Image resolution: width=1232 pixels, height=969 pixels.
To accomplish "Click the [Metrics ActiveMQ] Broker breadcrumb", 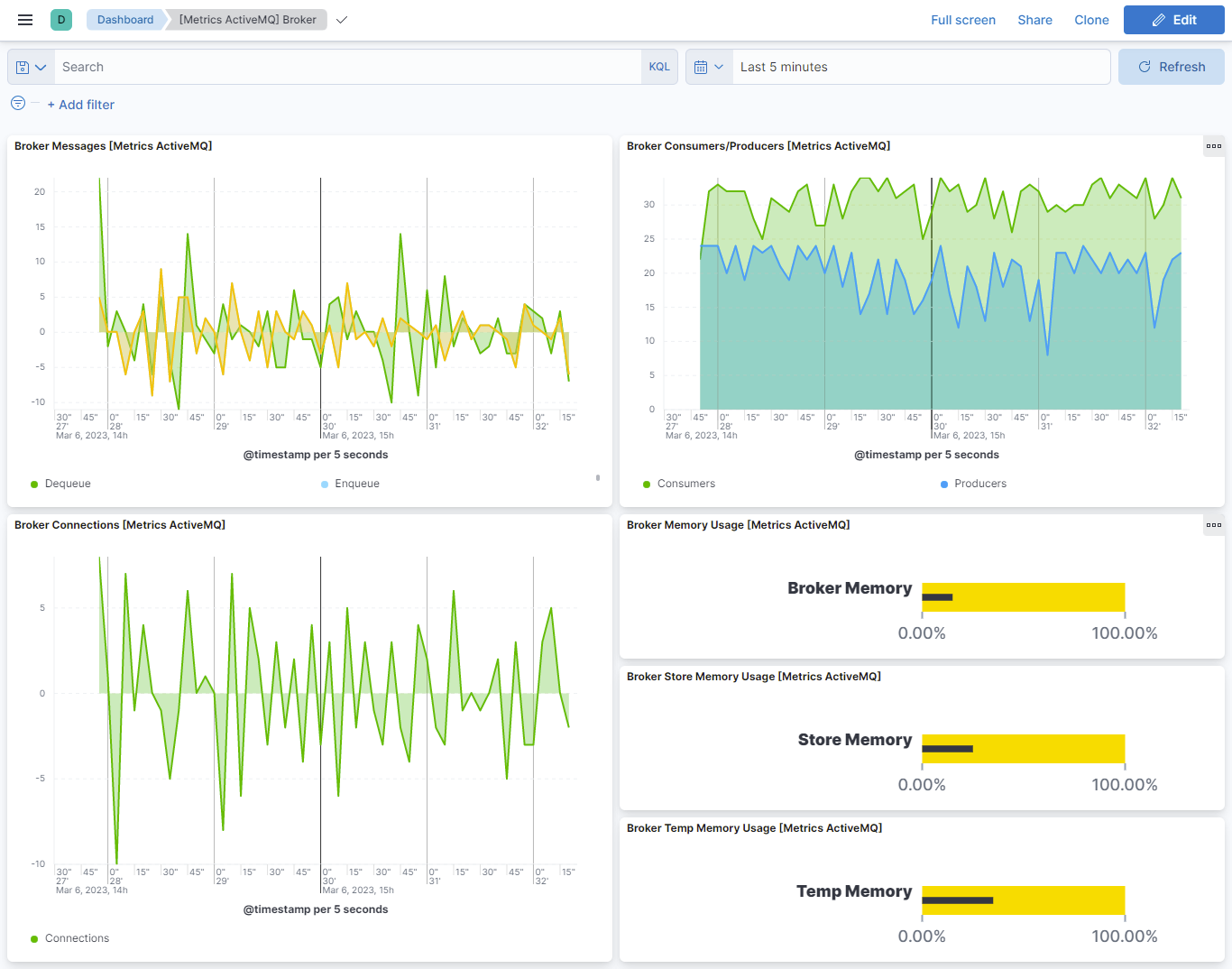I will click(247, 20).
